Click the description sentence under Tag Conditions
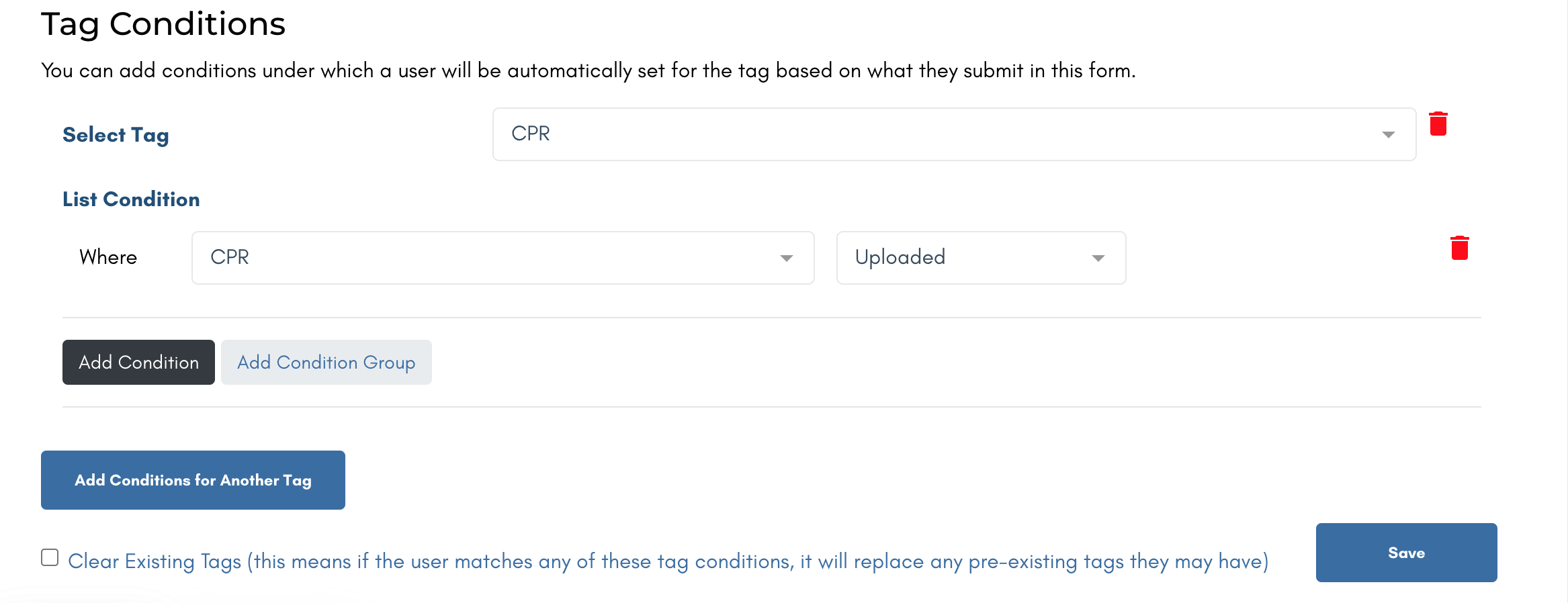Screen dimensions: 1568x603 [588, 71]
